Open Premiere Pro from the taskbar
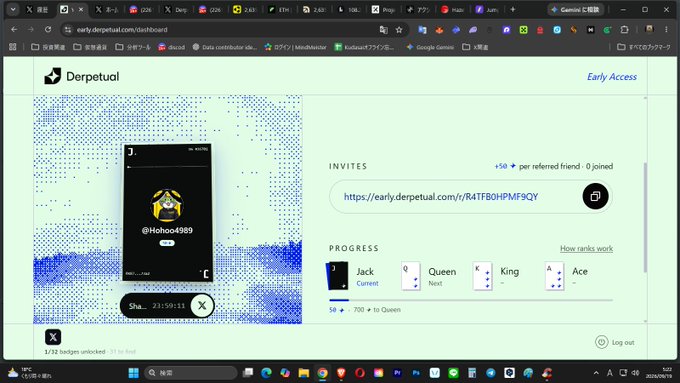Screen dimensions: 680x383 point(397,373)
